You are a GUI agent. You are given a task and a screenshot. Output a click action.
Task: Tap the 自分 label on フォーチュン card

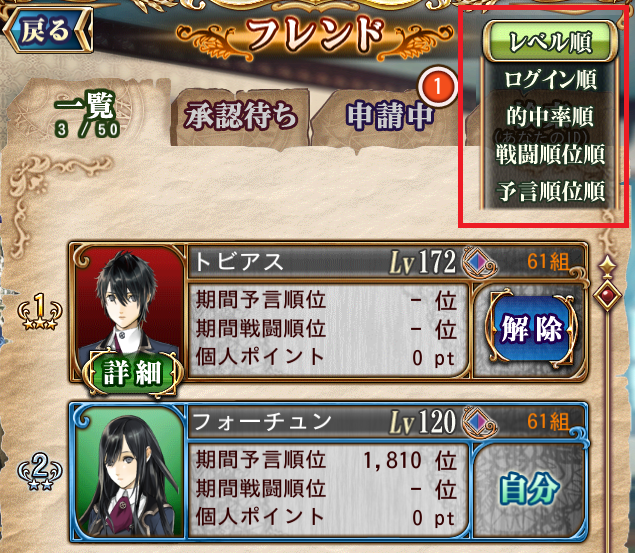[x=530, y=490]
